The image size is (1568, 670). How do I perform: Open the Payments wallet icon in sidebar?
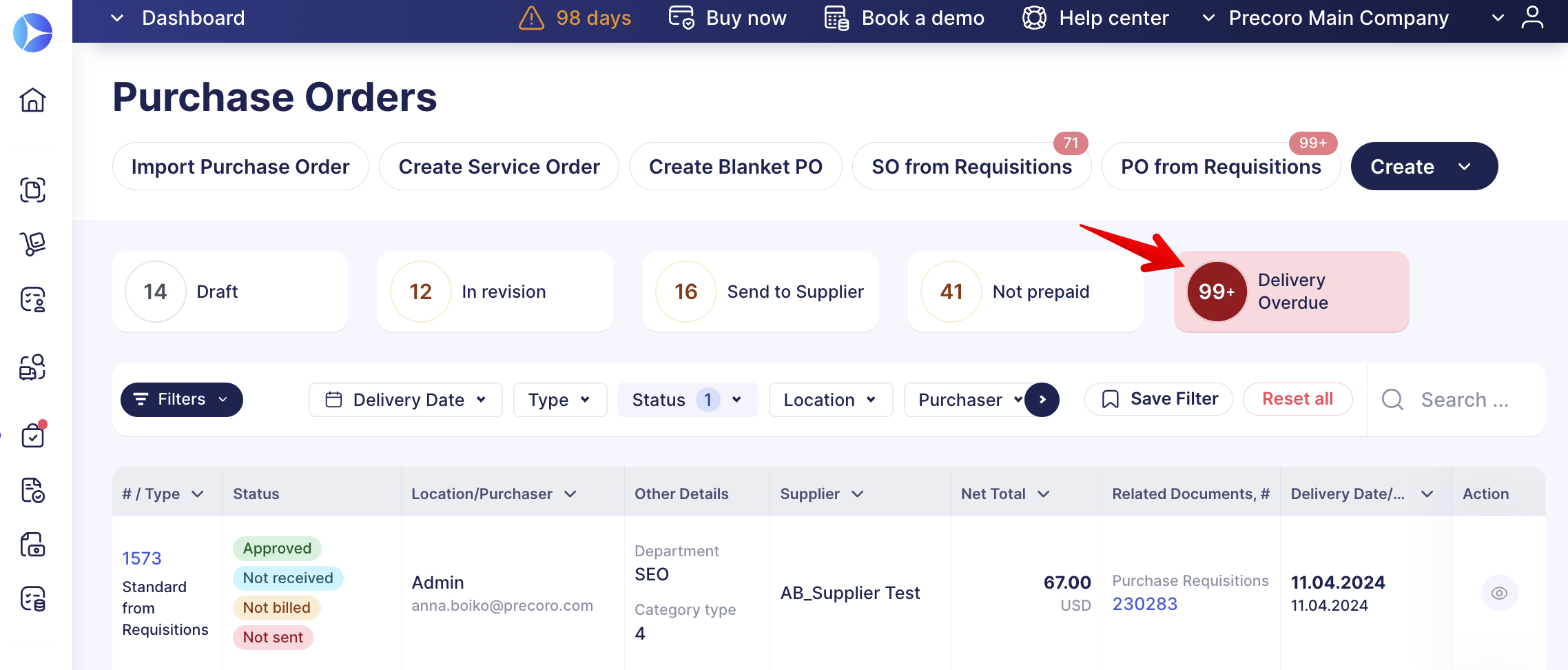pyautogui.click(x=33, y=545)
